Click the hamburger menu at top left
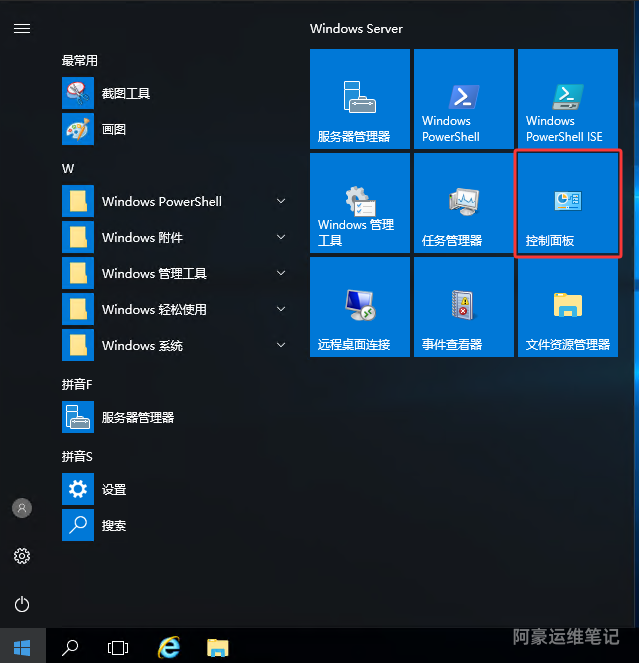The width and height of the screenshot is (639, 663). [x=22, y=28]
